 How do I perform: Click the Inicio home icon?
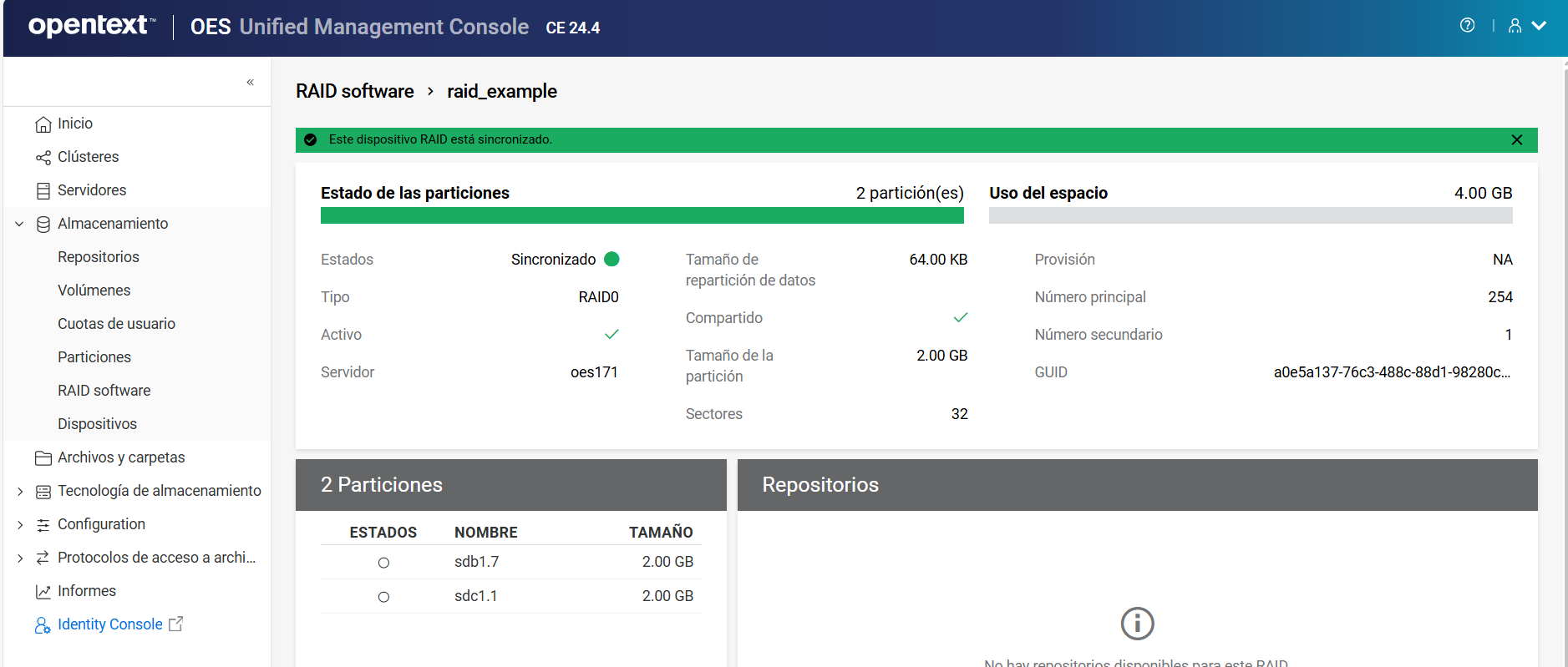(43, 124)
